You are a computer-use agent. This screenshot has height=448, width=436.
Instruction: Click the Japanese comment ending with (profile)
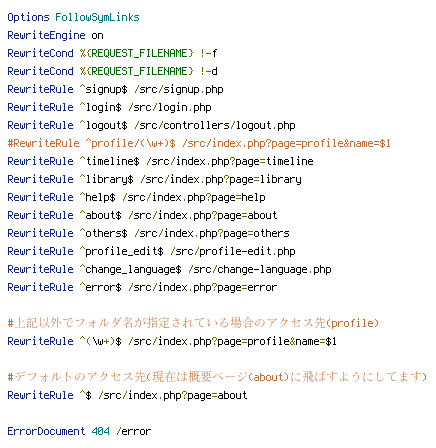(193, 323)
